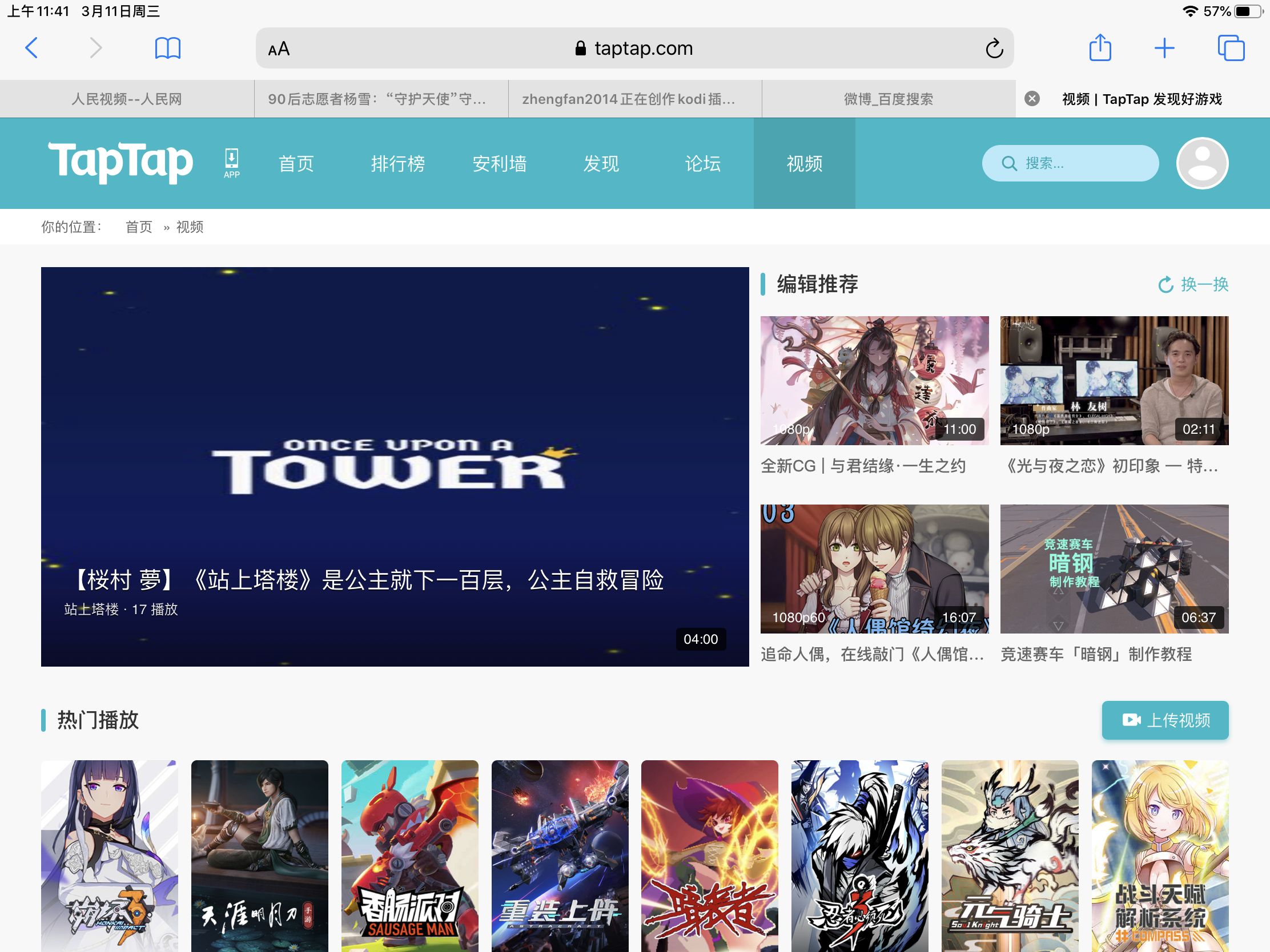Viewport: 1270px width, 952px height.
Task: Tap the Wi-Fi status icon
Action: pyautogui.click(x=1190, y=11)
